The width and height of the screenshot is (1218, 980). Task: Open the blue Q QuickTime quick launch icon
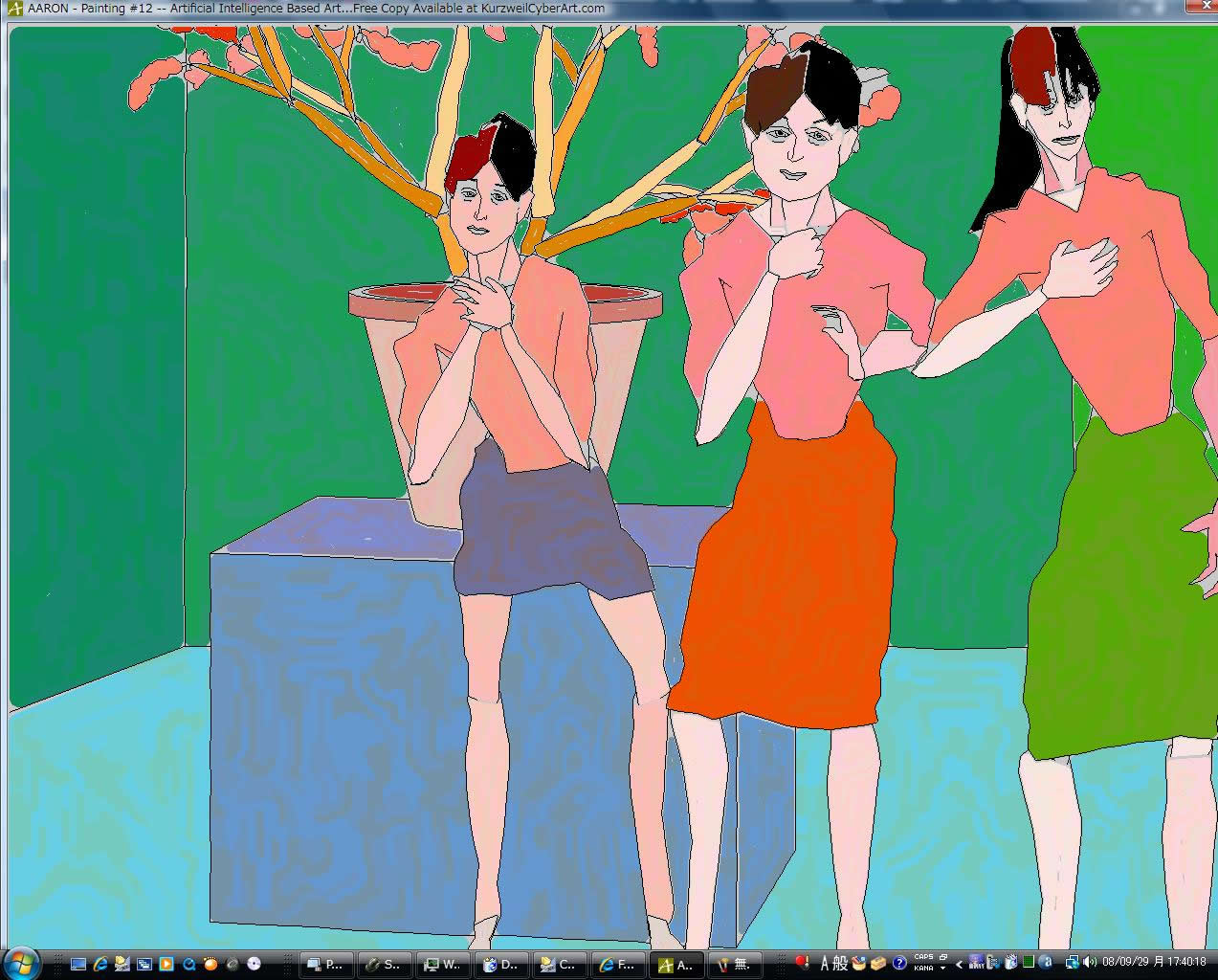(x=188, y=964)
